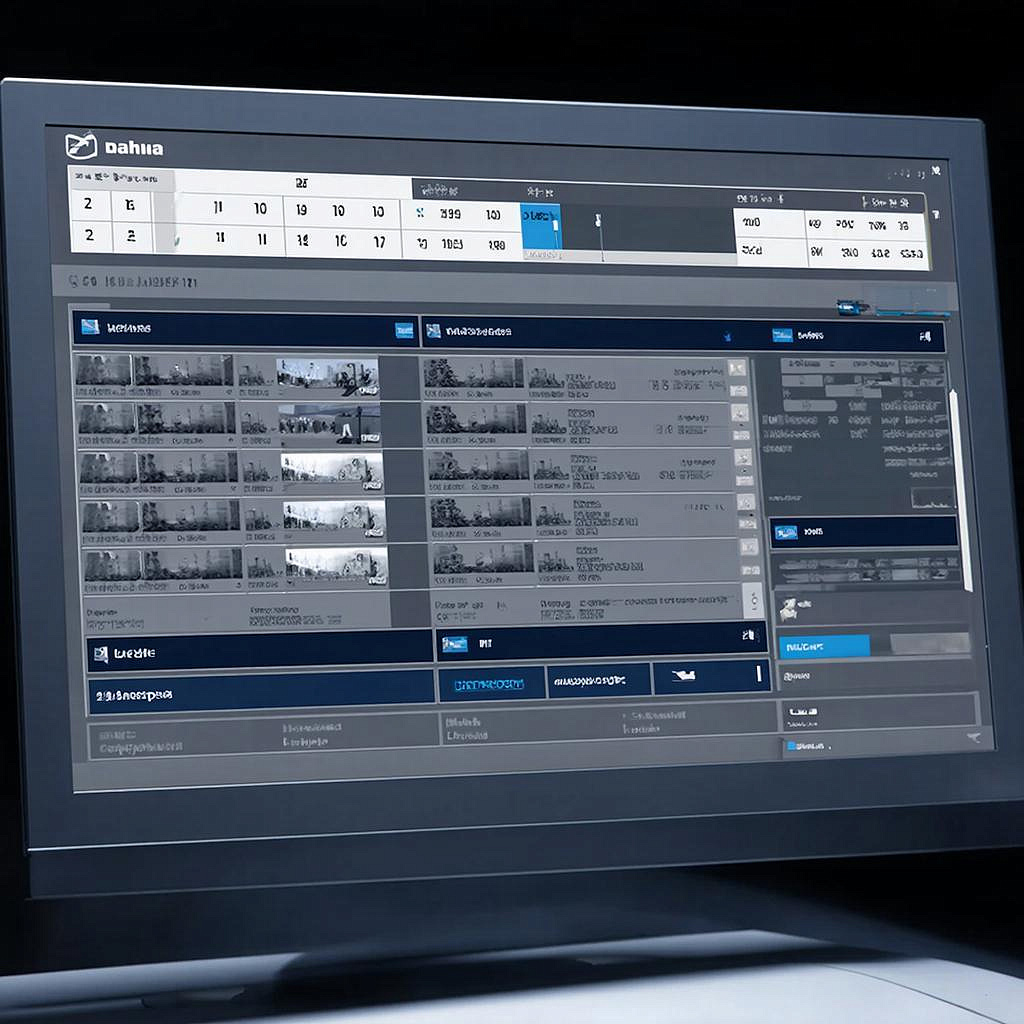Click the blue button ending the left panel header
Viewport: 1024px width, 1024px height.
coord(404,330)
